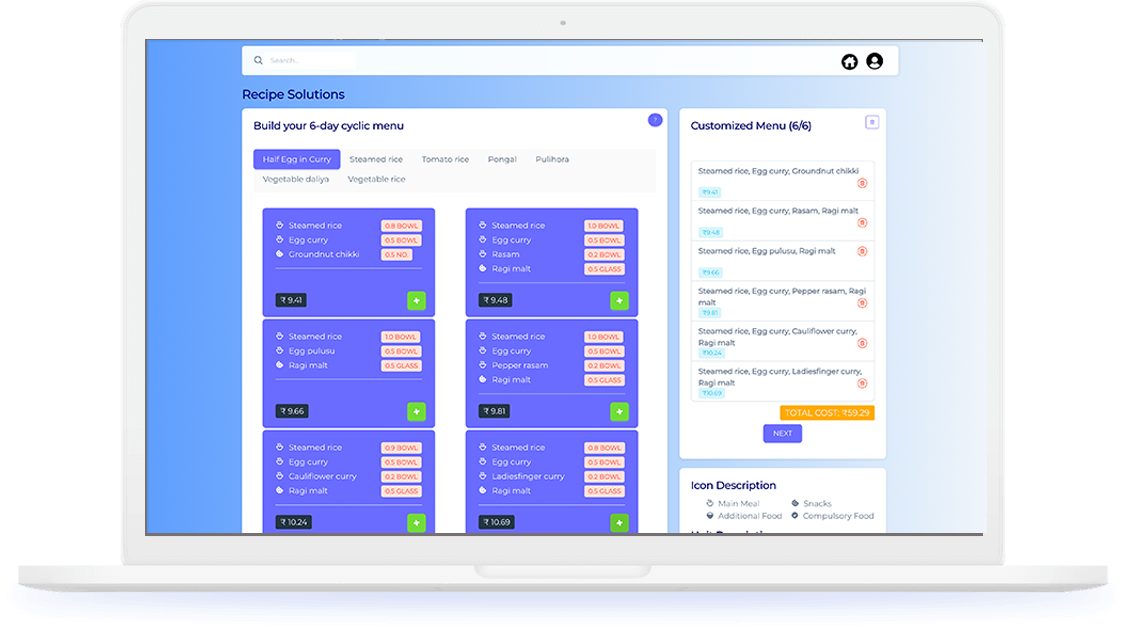Open the Customized Menu list icon
This screenshot has height=630, width=1126.
coord(871,122)
